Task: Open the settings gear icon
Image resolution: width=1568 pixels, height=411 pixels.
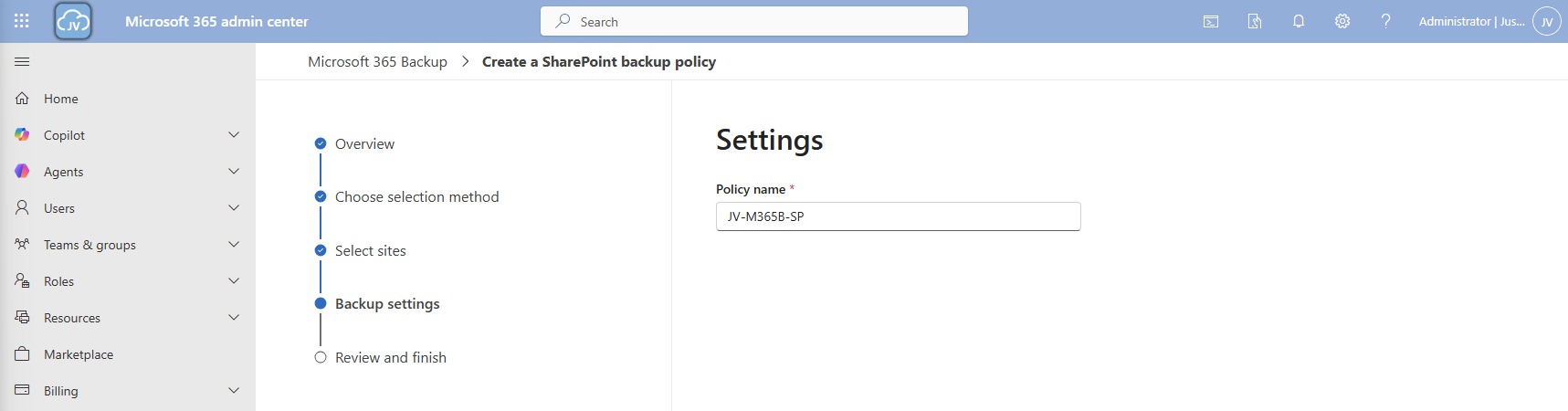Action: coord(1342,21)
